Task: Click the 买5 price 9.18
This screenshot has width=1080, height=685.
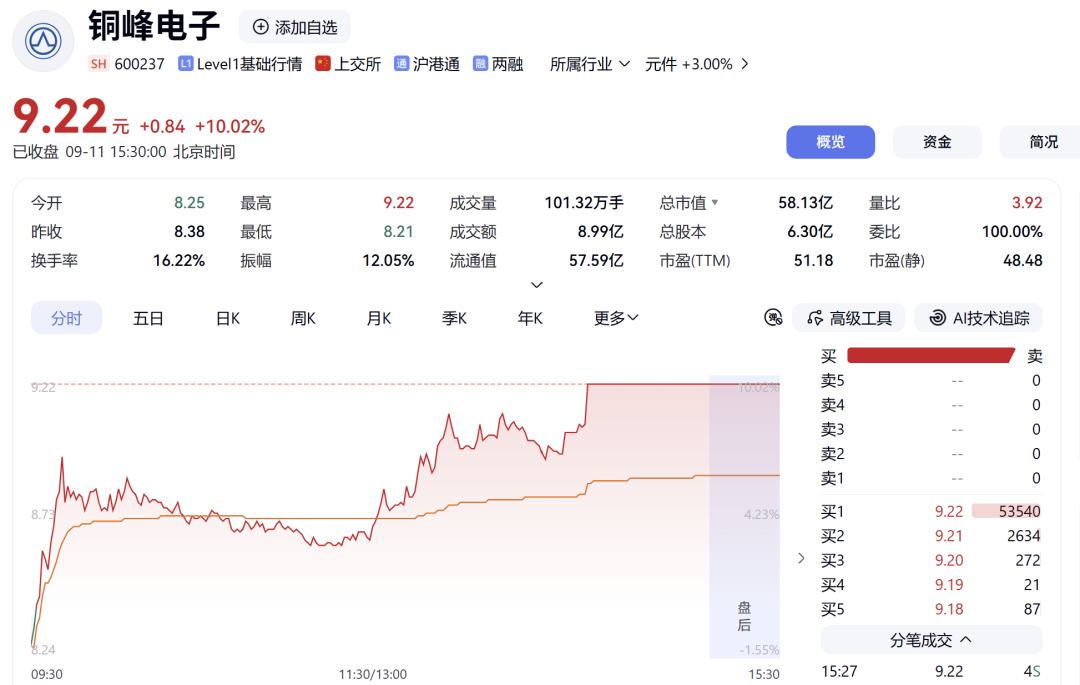Action: click(x=948, y=609)
